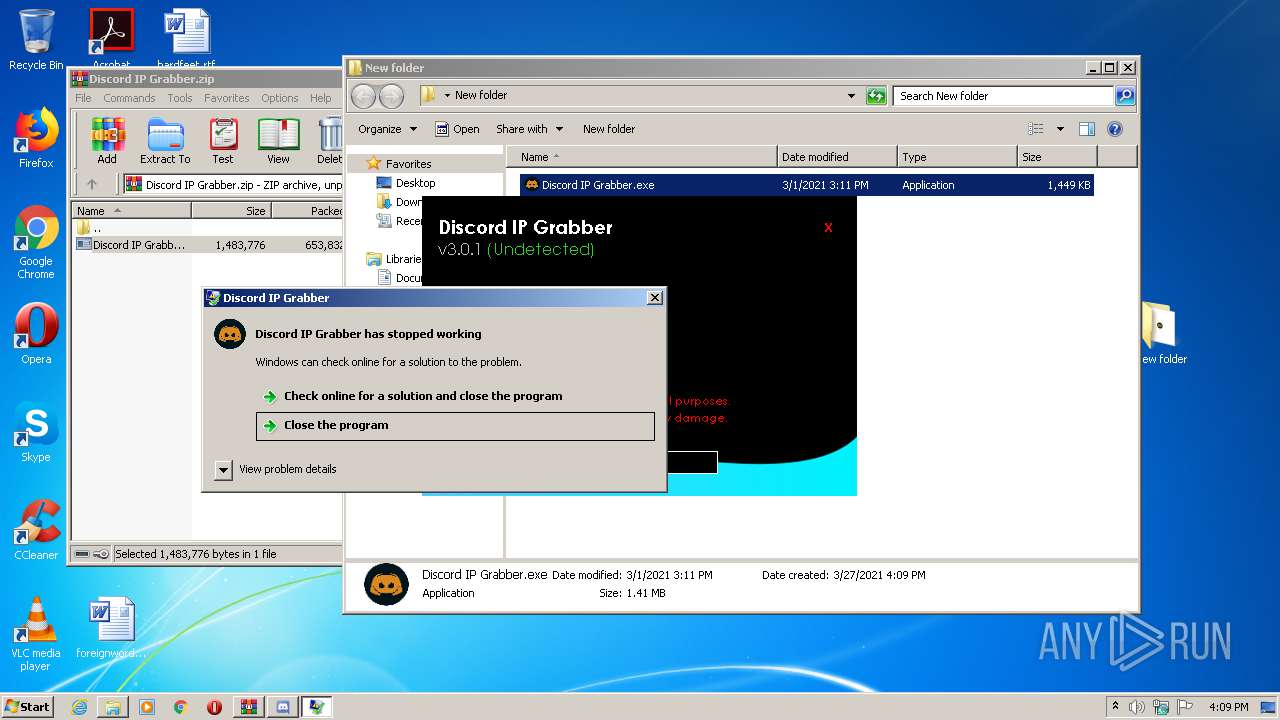Select the Acrobat desktop shortcut
The width and height of the screenshot is (1280, 720).
coord(111,36)
